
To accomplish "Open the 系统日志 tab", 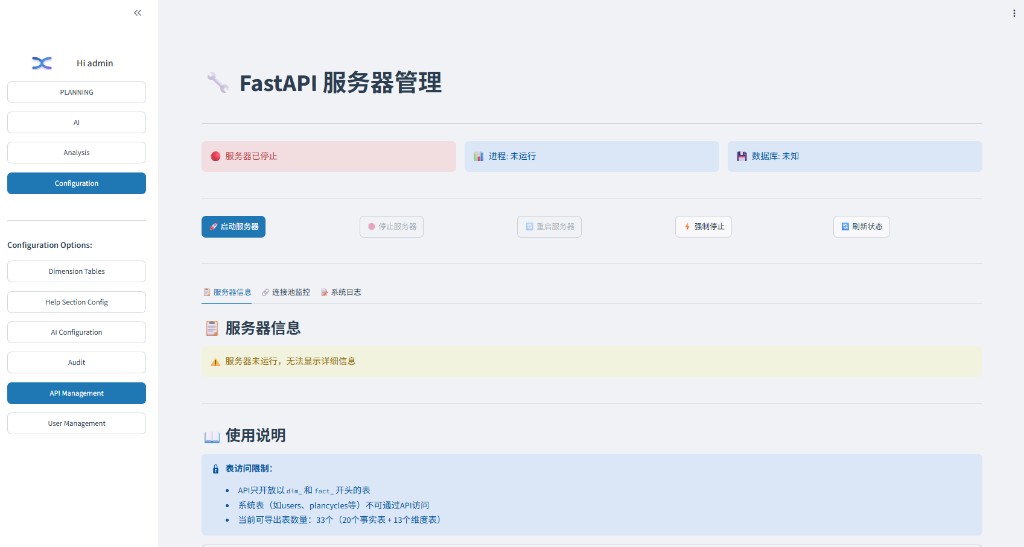I will pos(341,292).
